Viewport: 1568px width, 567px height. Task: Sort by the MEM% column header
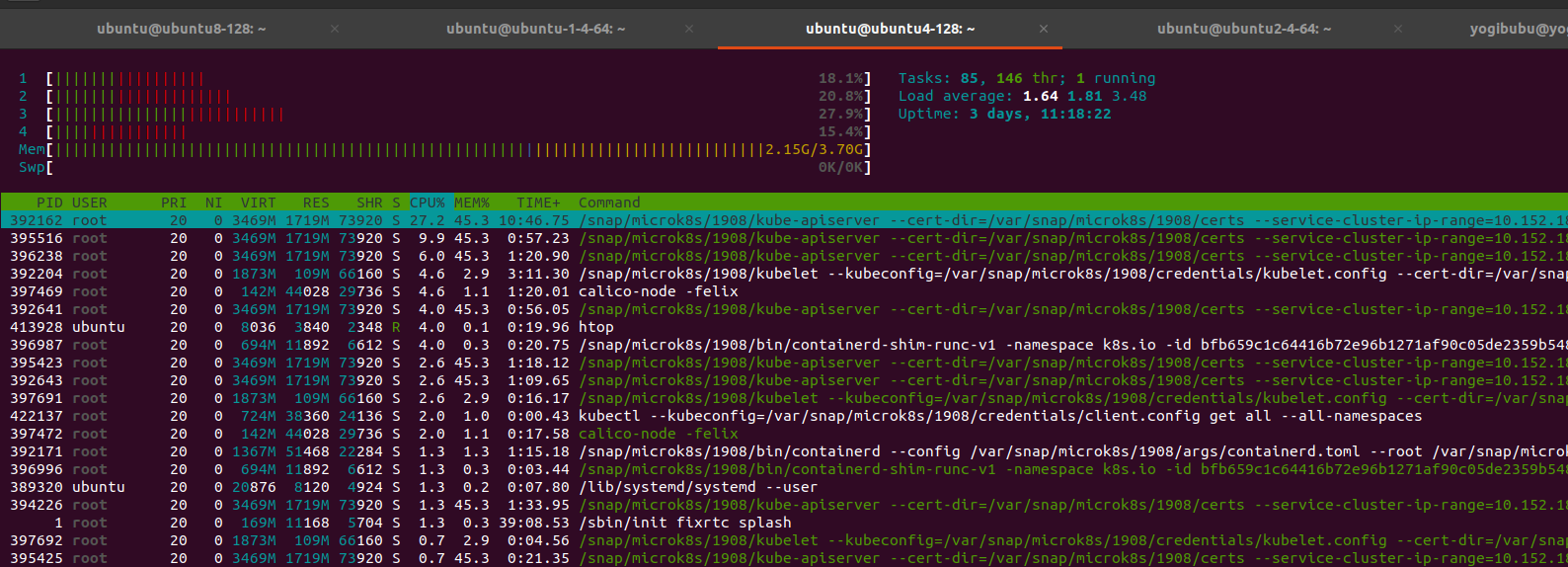pyautogui.click(x=472, y=202)
